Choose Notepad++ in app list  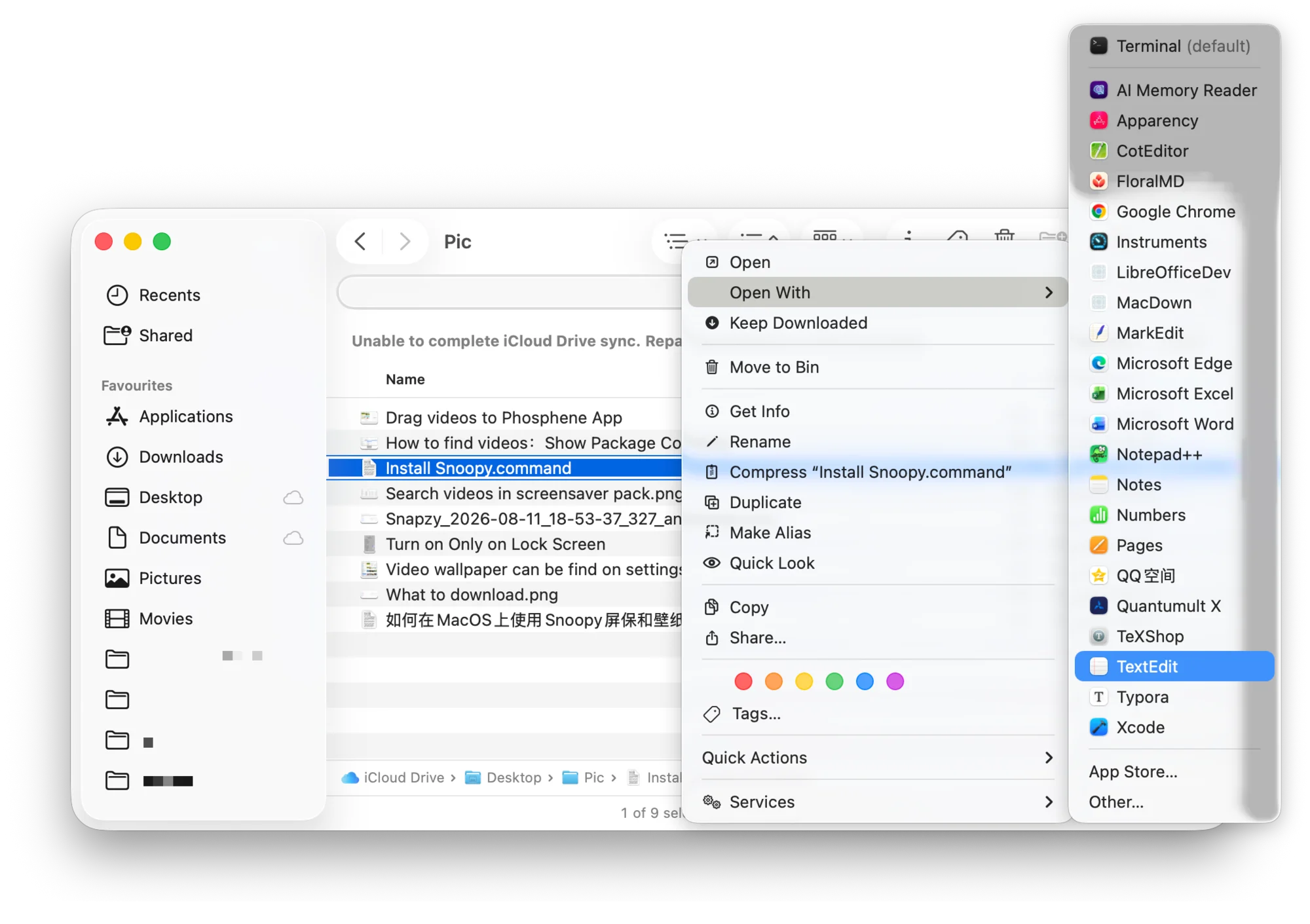[x=1174, y=454]
